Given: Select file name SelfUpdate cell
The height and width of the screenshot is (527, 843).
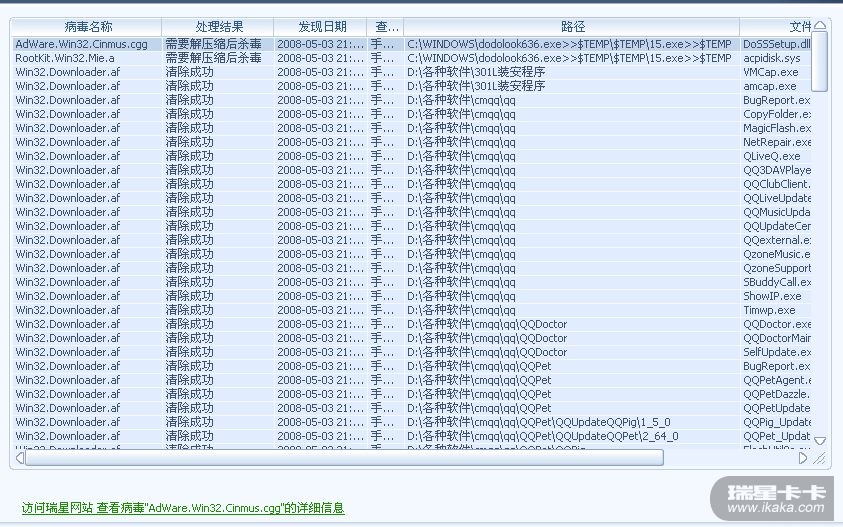Looking at the screenshot, I should [x=776, y=352].
